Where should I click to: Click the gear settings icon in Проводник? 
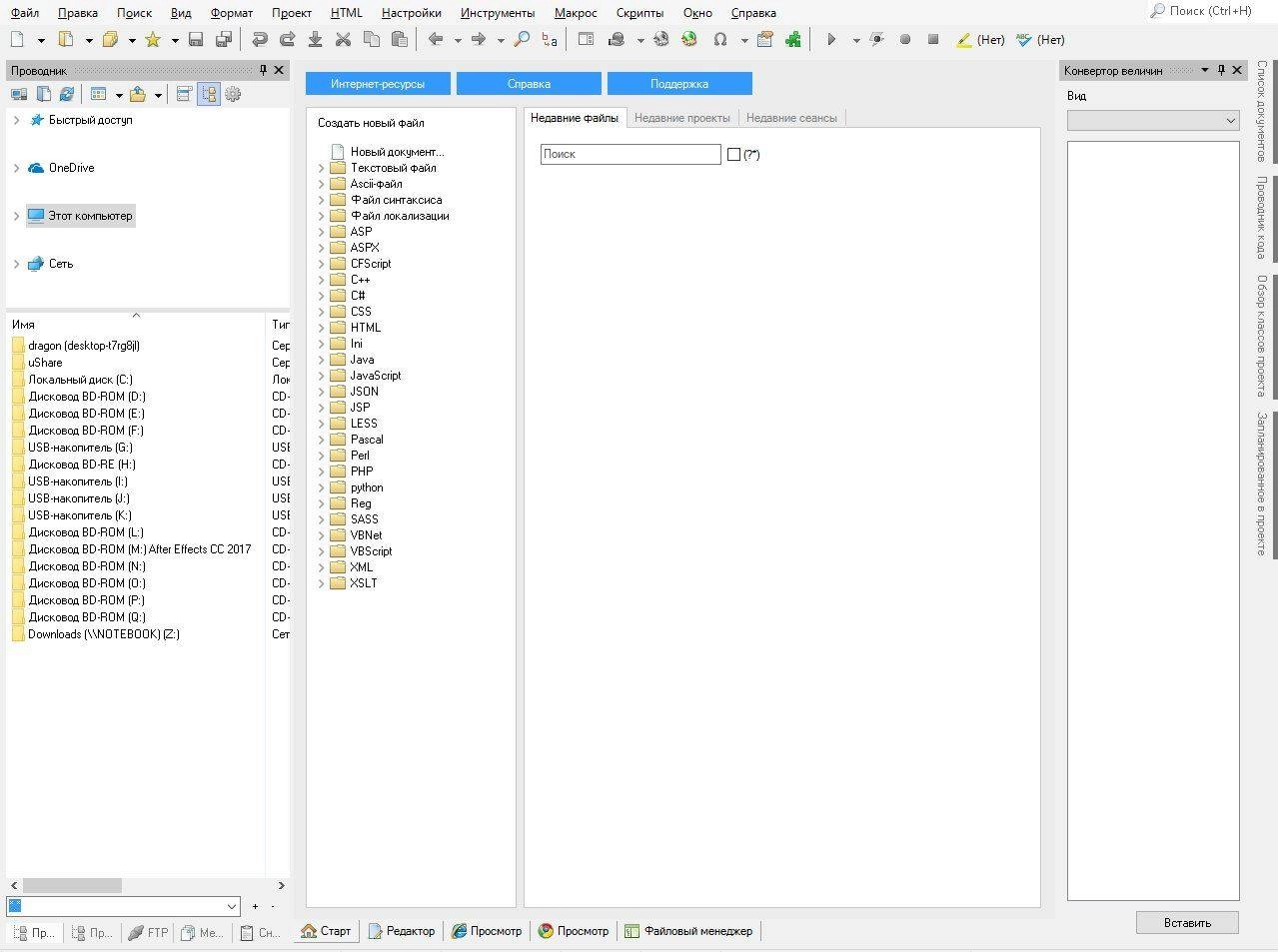coord(233,94)
